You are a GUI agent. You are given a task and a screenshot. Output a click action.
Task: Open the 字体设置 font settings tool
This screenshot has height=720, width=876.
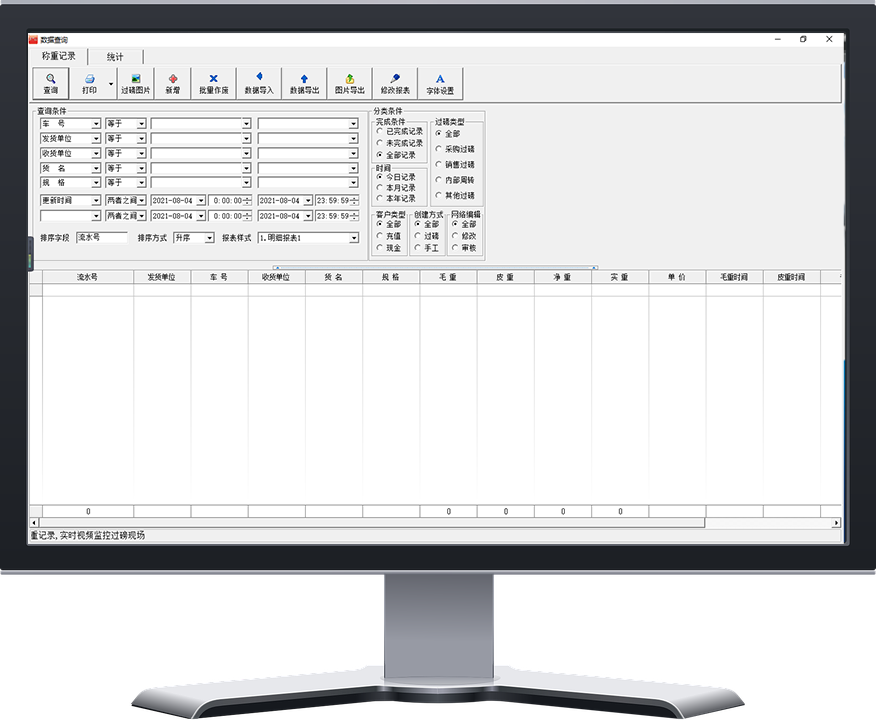(x=440, y=83)
